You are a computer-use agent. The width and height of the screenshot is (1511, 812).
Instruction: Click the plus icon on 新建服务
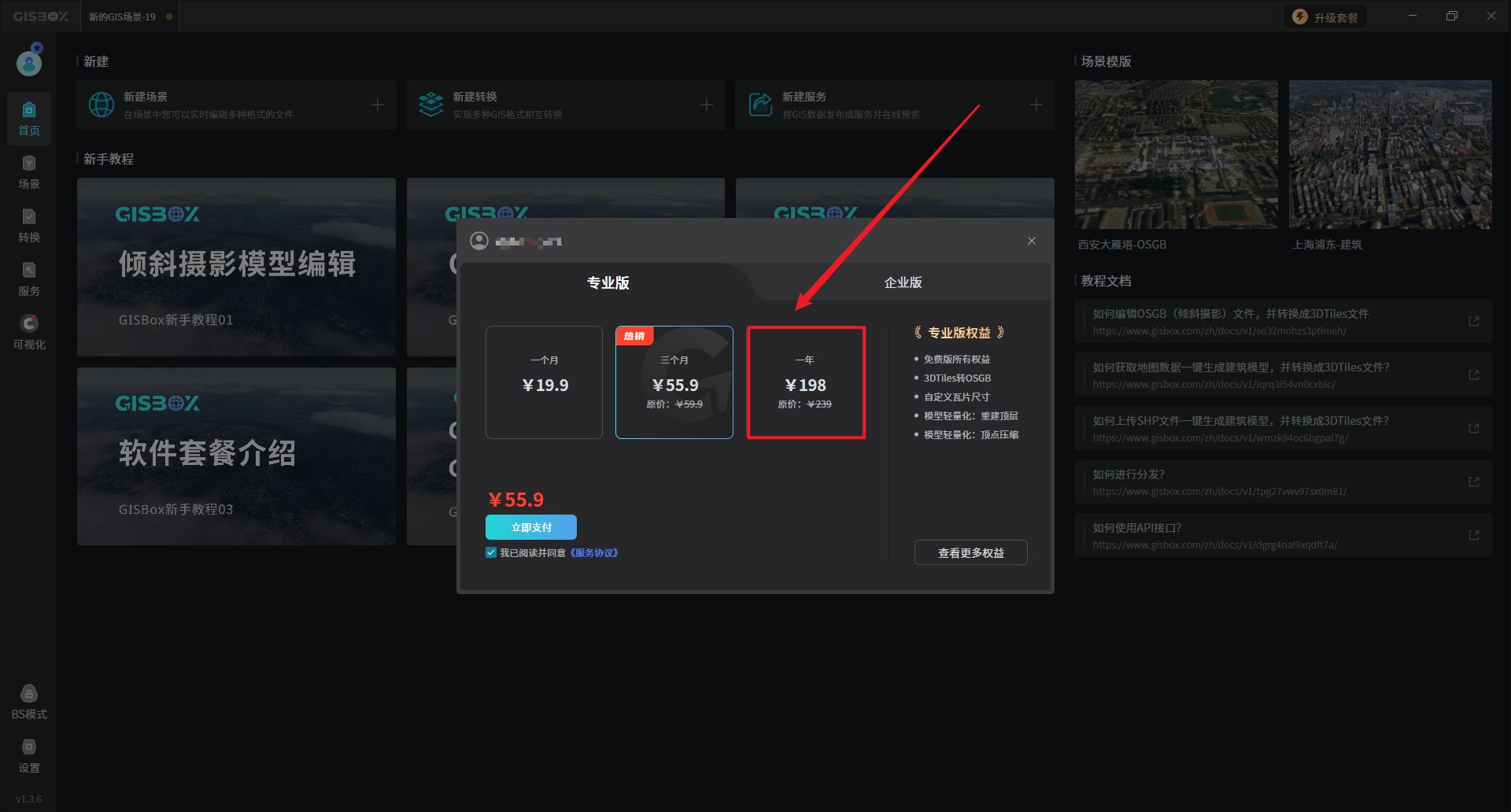click(x=1036, y=104)
